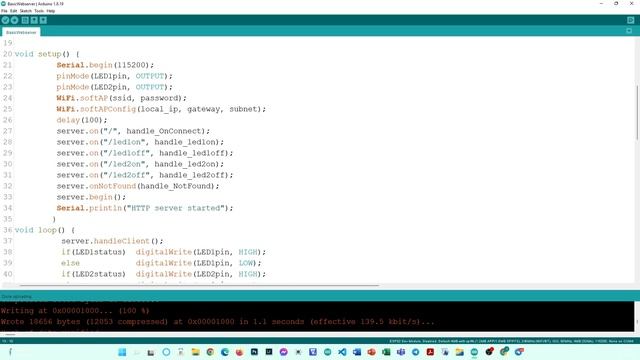Click the editor horizontal scrollbar thumb
This screenshot has width=640, height=360.
point(199,285)
